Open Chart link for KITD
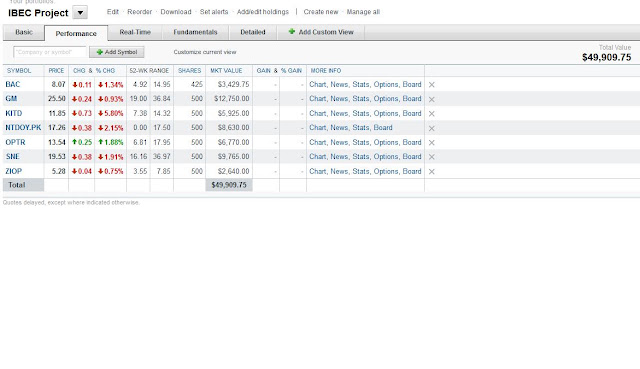The height and width of the screenshot is (369, 640). pyautogui.click(x=318, y=113)
